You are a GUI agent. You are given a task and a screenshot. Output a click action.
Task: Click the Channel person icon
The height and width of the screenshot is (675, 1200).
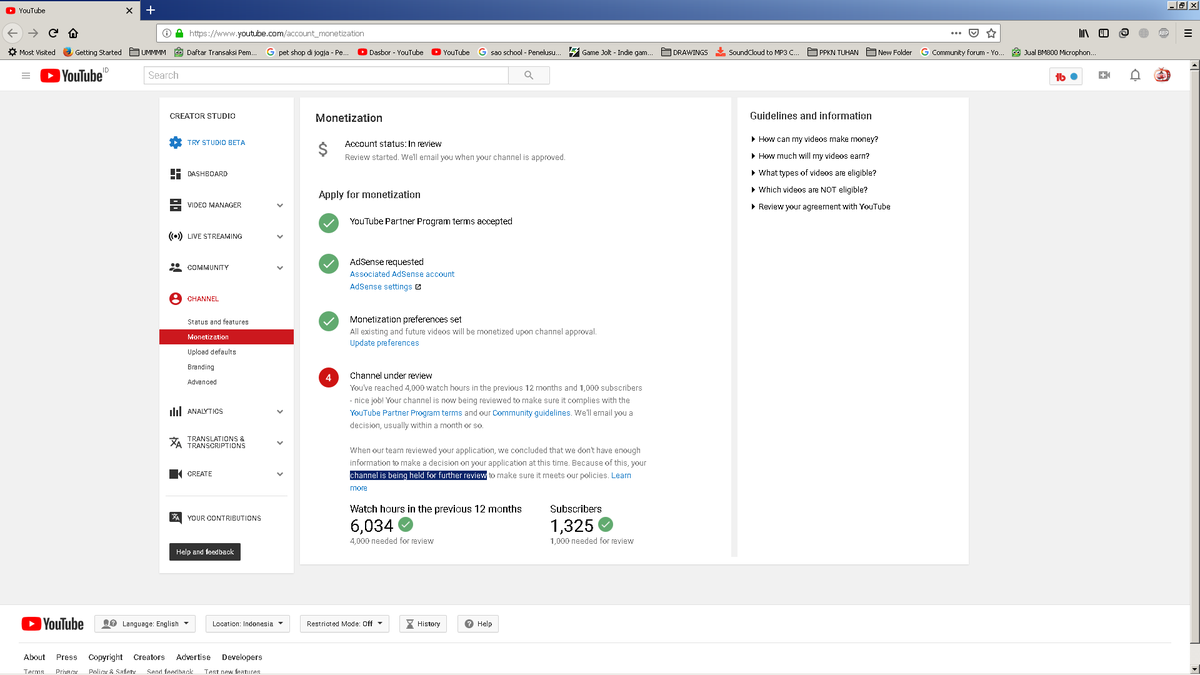(x=175, y=299)
